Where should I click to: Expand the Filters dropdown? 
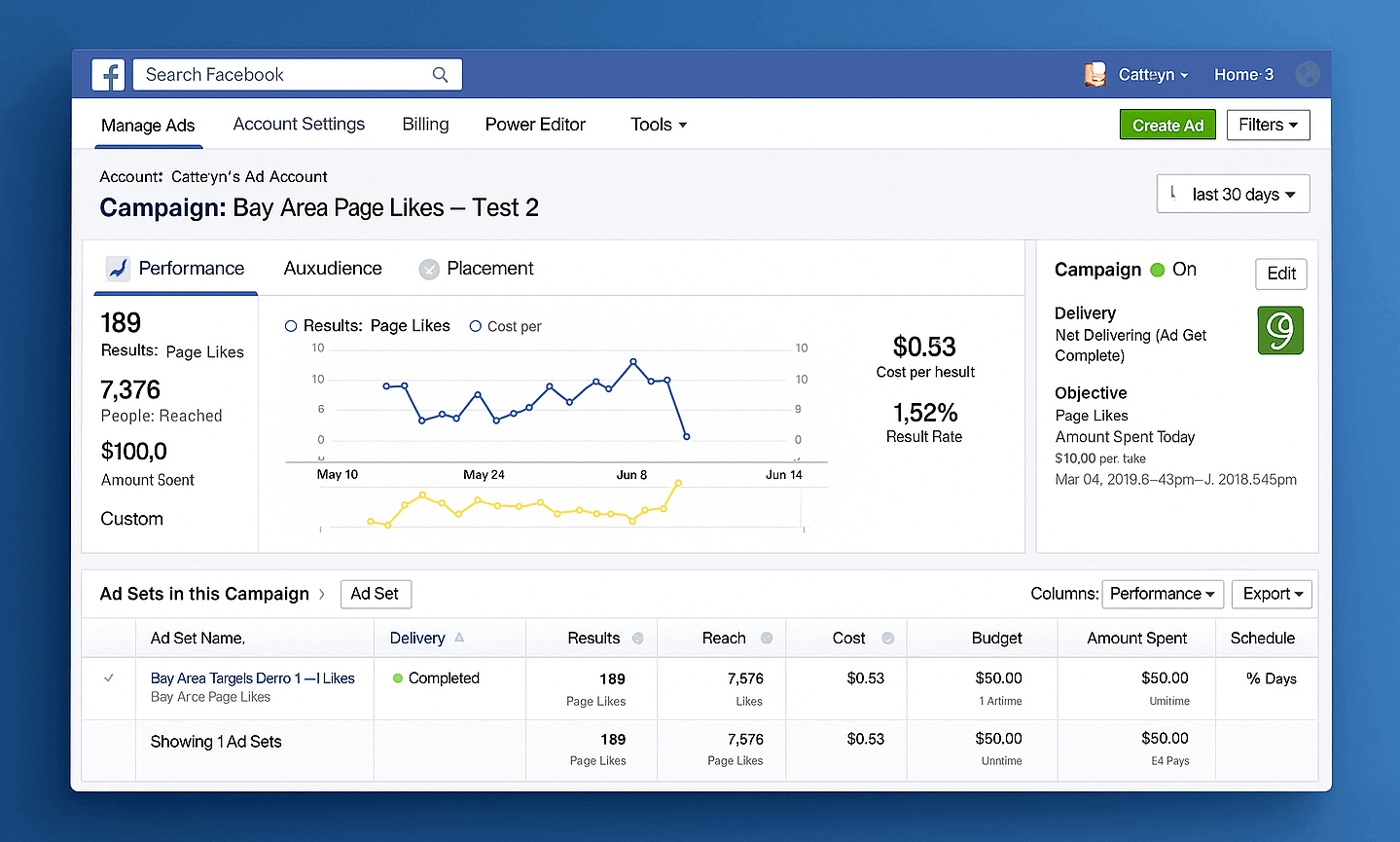[1268, 125]
